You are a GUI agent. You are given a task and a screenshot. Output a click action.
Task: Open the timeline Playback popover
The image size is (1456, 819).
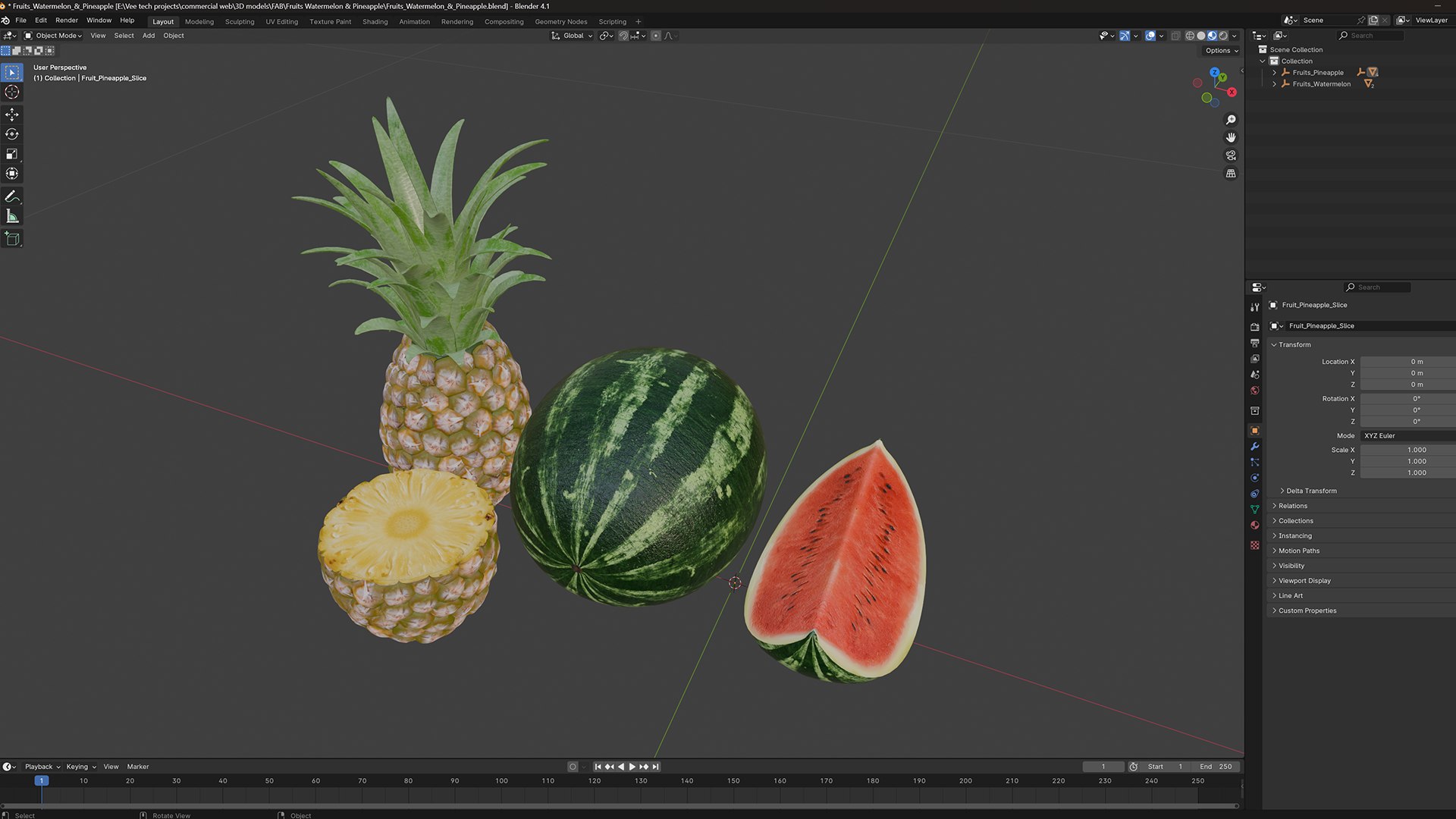point(42,767)
